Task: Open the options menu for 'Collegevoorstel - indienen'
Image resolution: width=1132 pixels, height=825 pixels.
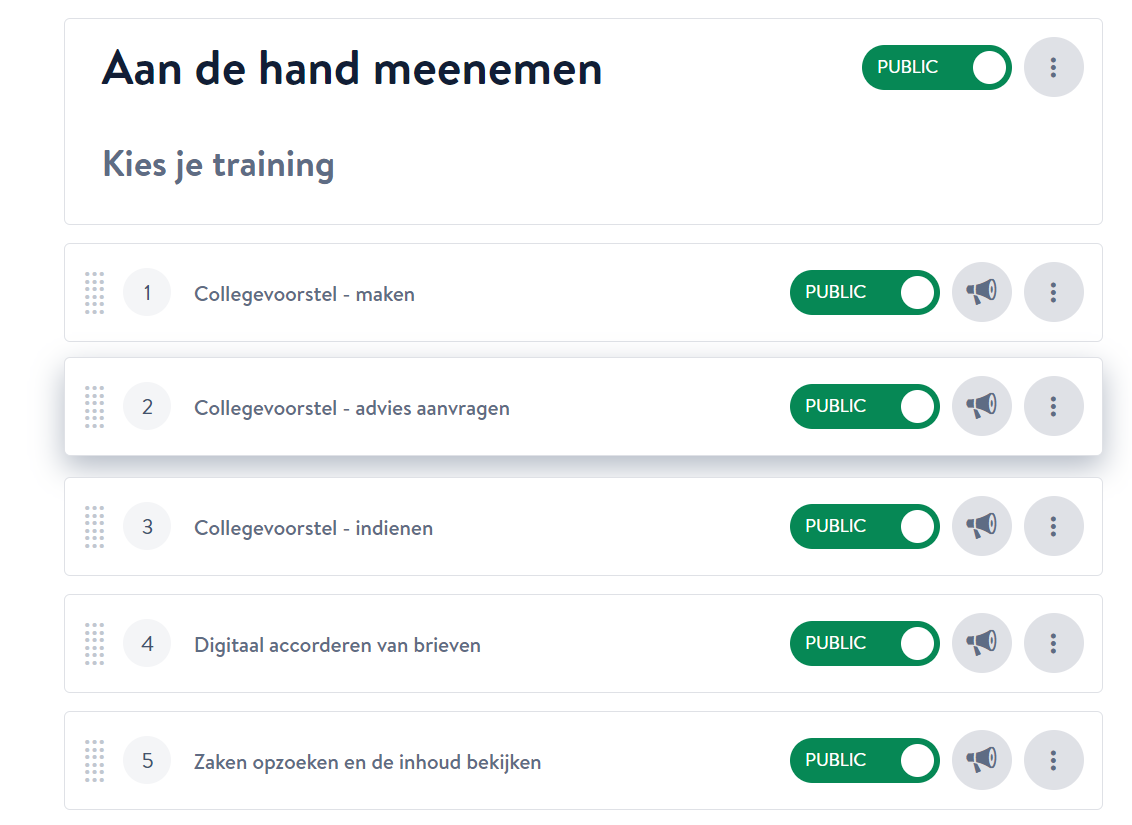Action: pyautogui.click(x=1054, y=525)
